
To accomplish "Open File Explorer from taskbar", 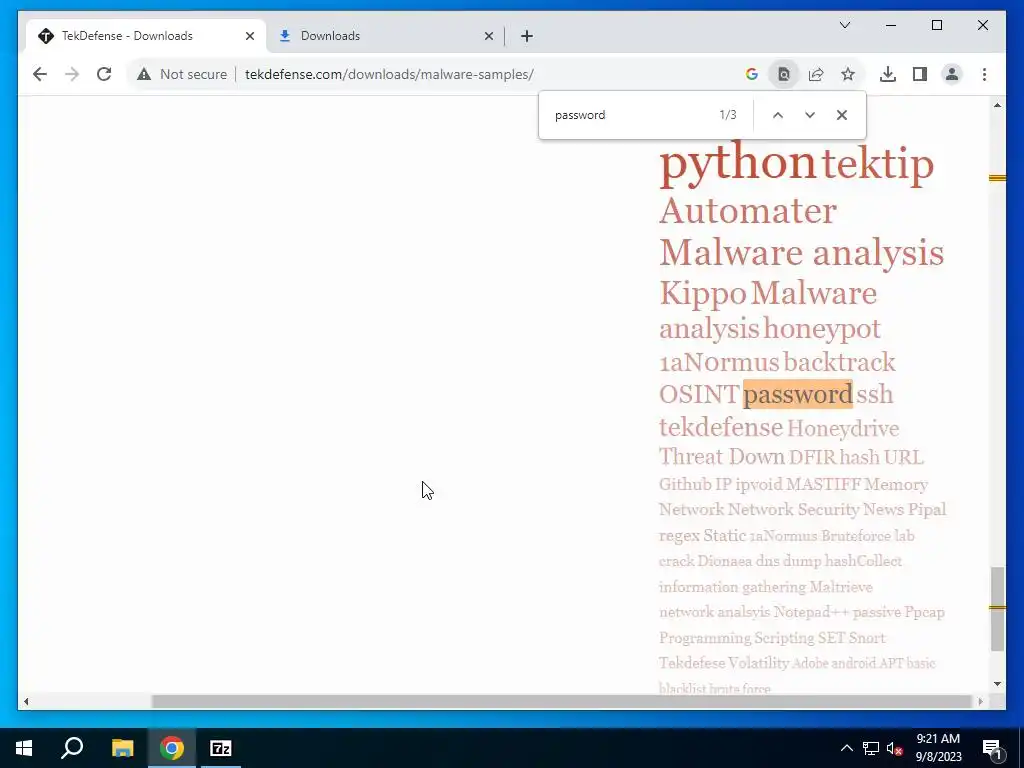I will (122, 748).
